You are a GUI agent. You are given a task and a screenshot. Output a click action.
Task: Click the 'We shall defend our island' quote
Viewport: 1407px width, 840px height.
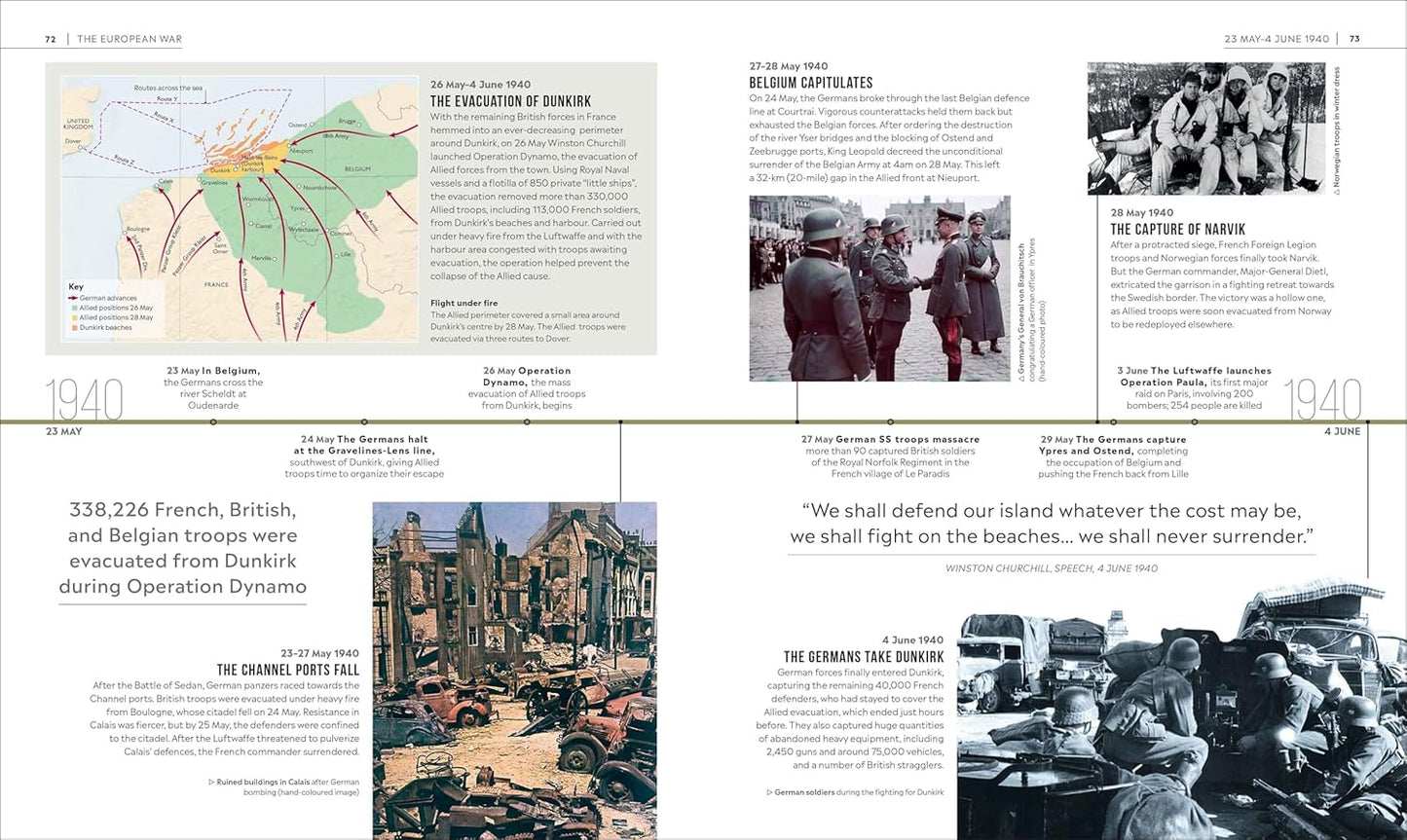click(x=1052, y=523)
